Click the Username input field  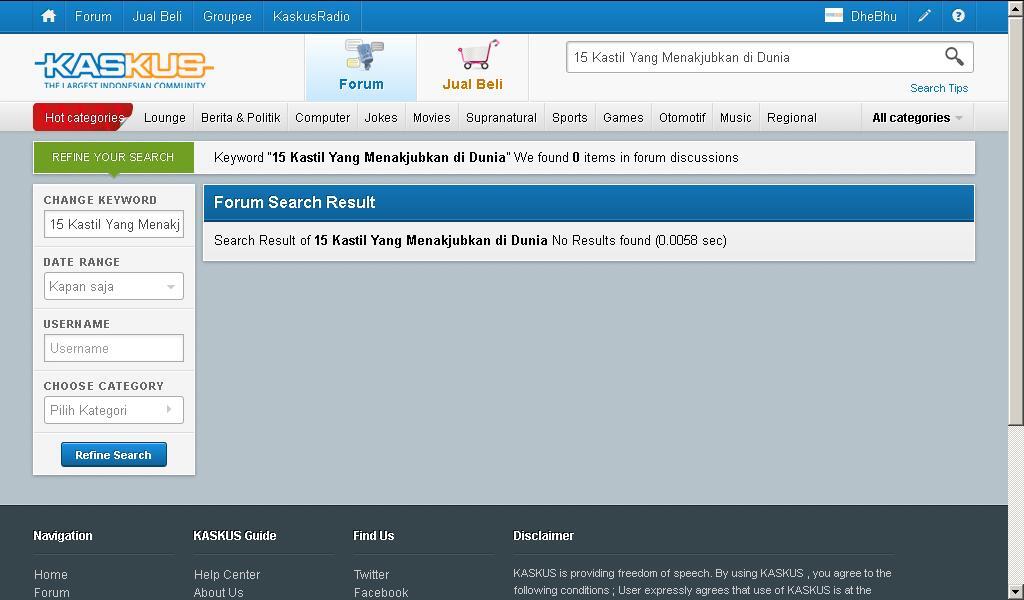pos(114,348)
